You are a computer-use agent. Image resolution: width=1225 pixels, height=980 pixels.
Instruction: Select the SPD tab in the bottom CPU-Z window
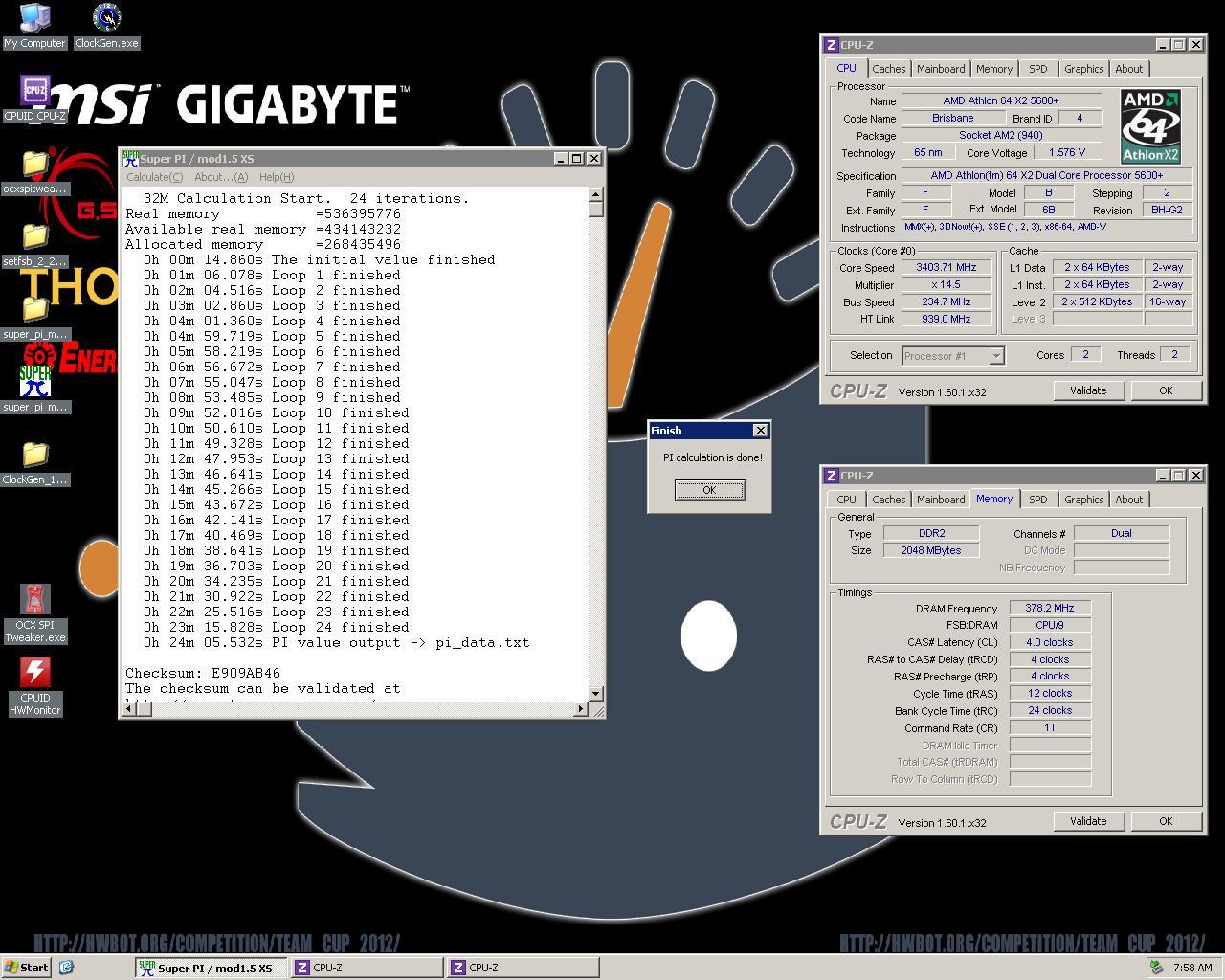(1038, 500)
